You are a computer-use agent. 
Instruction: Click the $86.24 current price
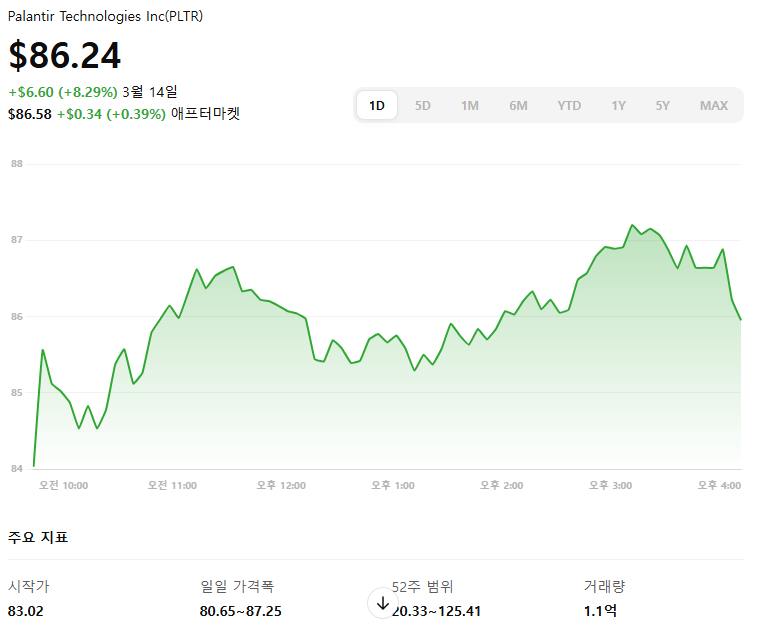pyautogui.click(x=65, y=55)
